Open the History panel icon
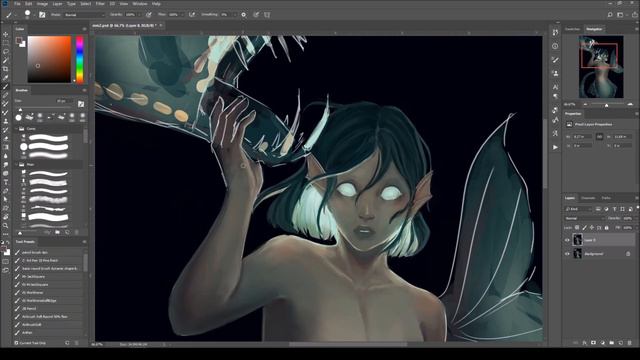This screenshot has height=360, width=640. coord(555,33)
